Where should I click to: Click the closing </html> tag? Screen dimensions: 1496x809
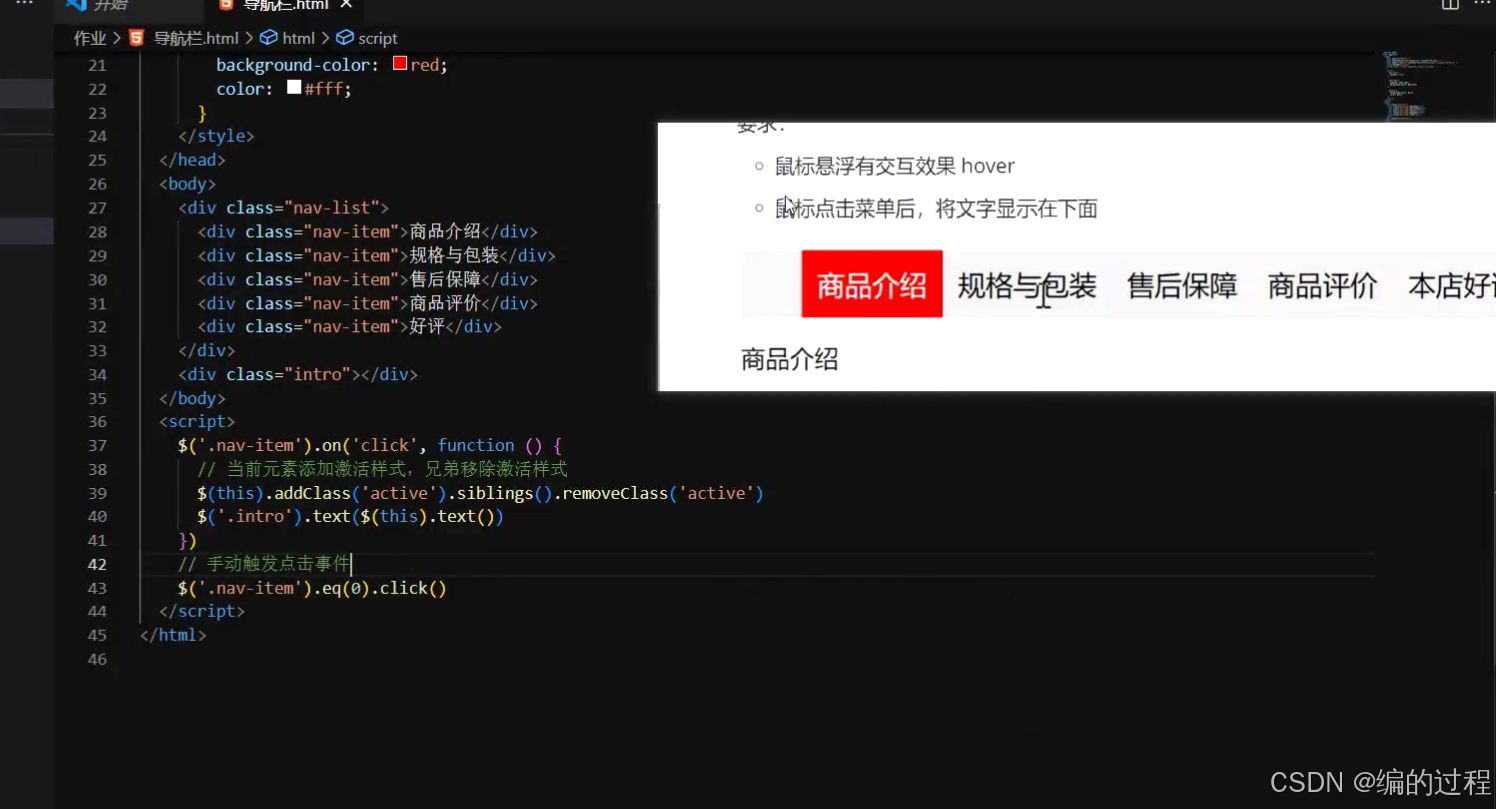(173, 635)
